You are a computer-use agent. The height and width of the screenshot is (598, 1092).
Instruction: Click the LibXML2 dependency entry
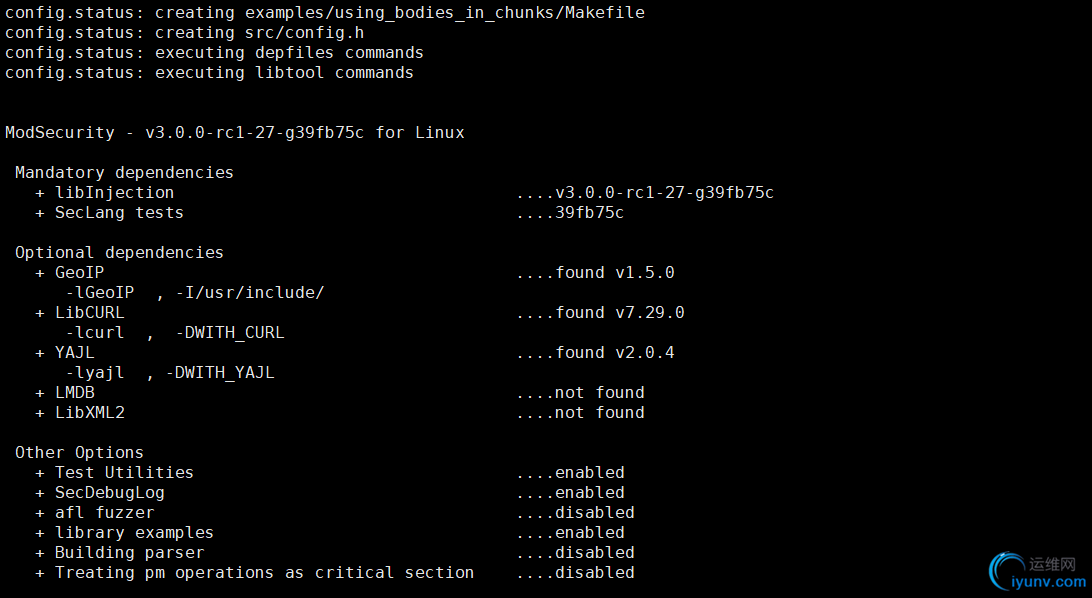click(x=90, y=412)
